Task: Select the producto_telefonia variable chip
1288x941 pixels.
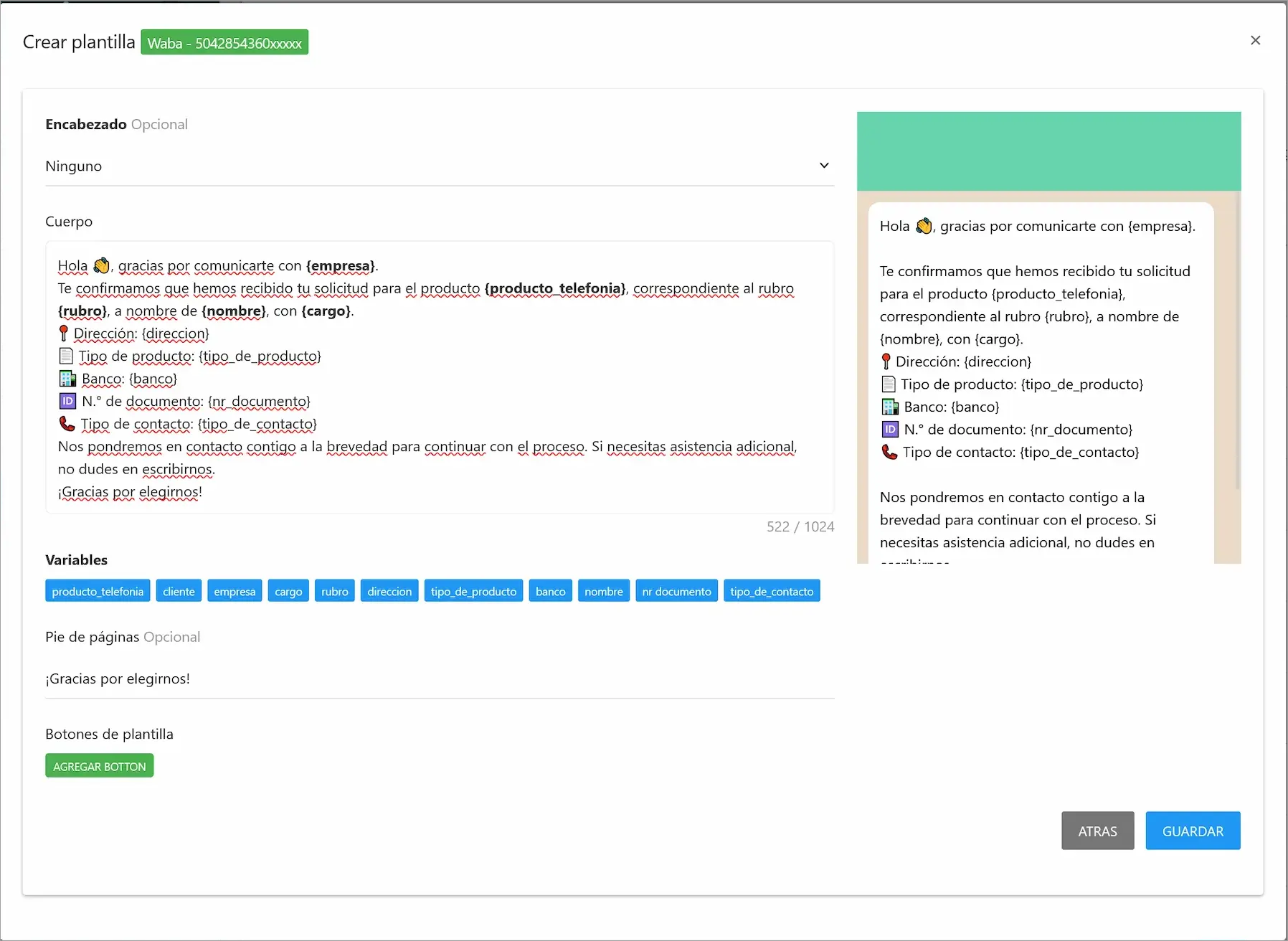Action: 97,591
